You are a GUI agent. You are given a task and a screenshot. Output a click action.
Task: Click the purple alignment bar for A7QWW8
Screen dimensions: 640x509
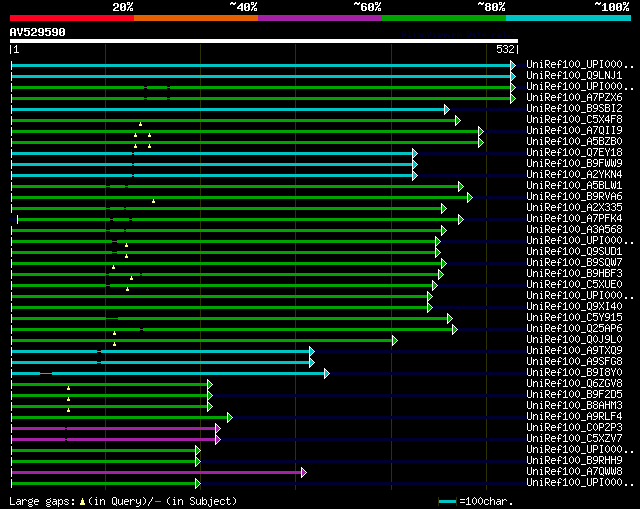[x=157, y=473]
